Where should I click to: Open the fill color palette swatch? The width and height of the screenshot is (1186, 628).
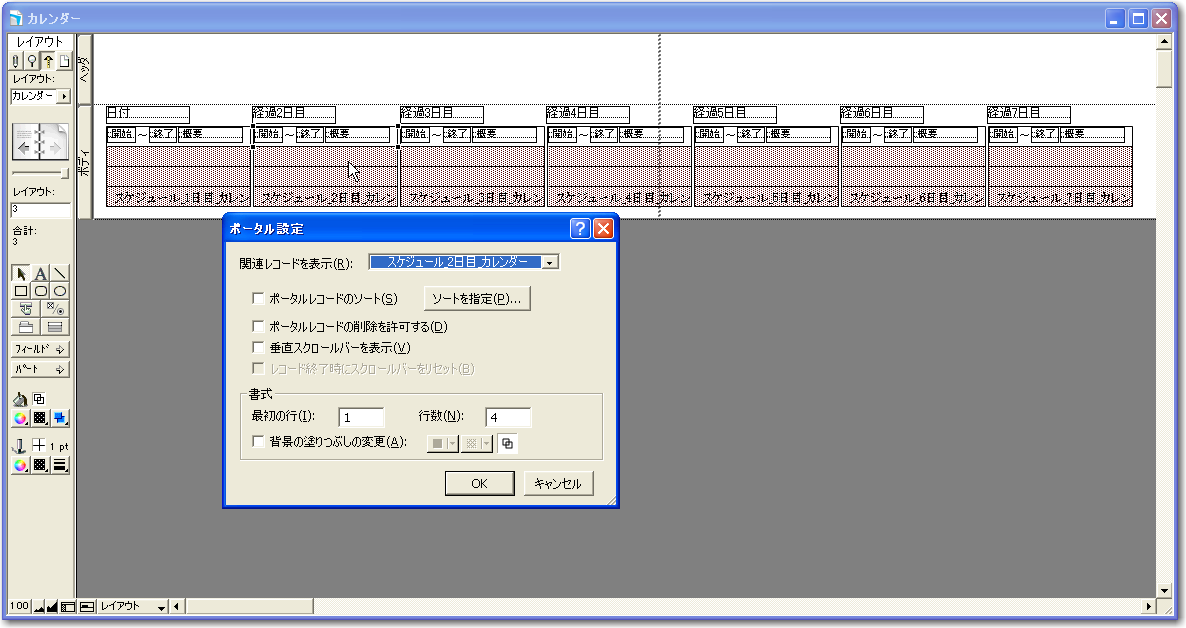(21, 418)
